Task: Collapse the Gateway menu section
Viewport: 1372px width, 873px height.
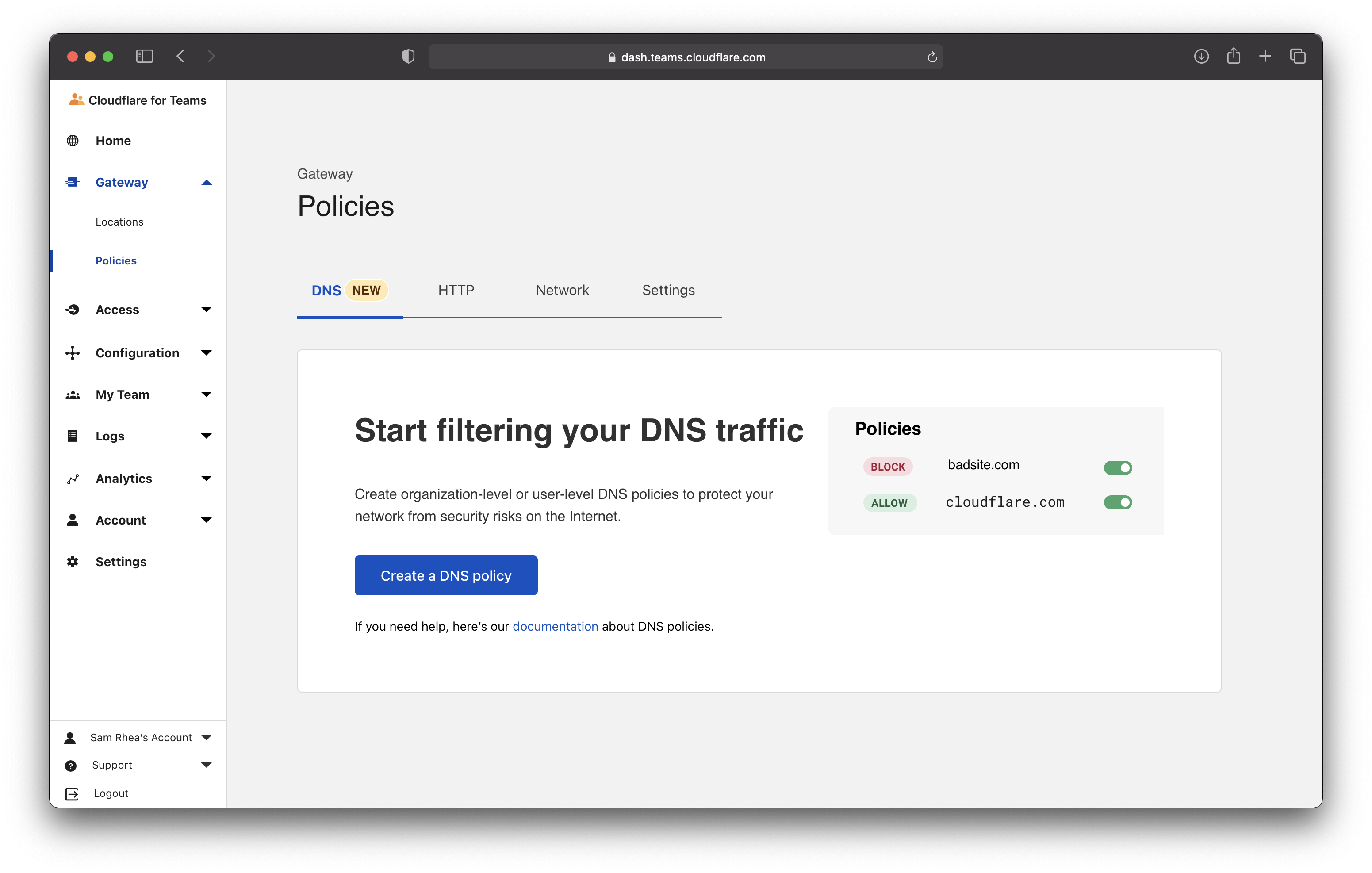Action: (x=206, y=183)
